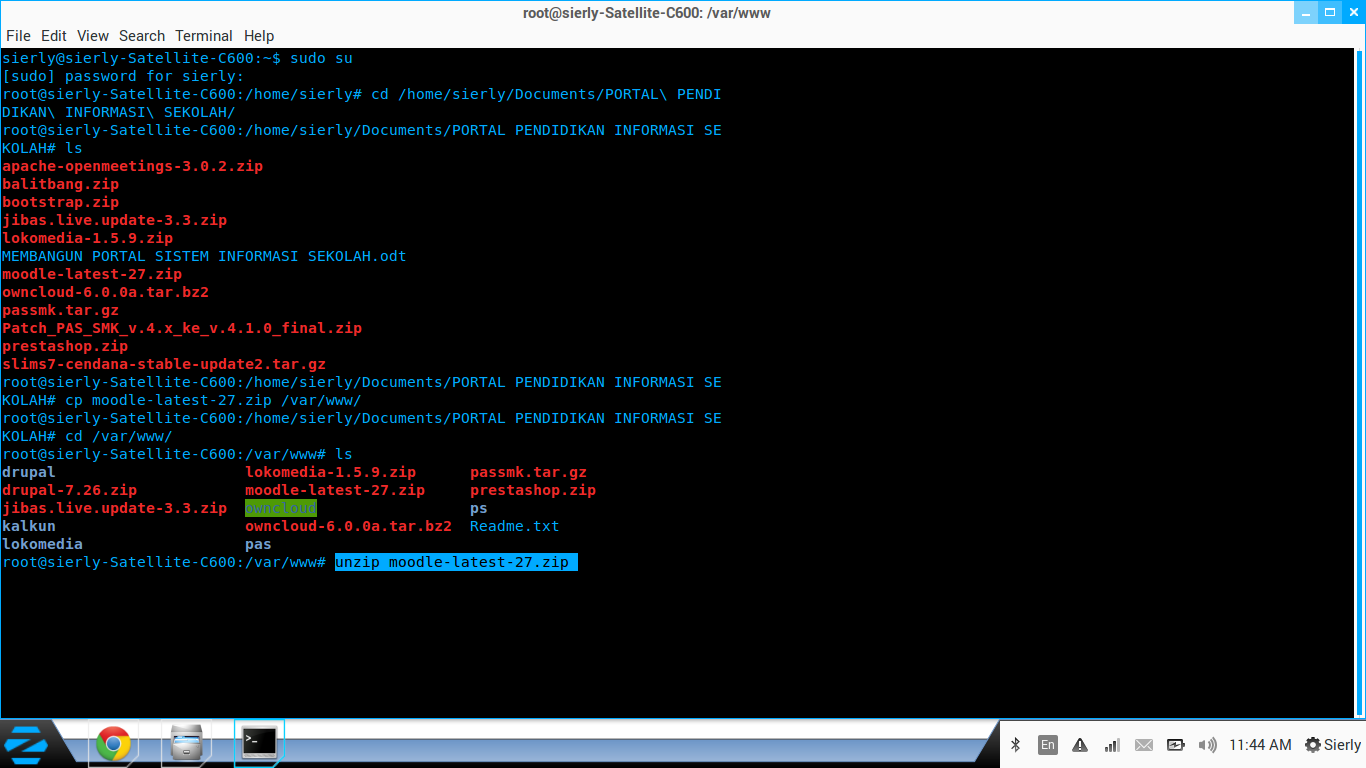The height and width of the screenshot is (768, 1366).
Task: Click slims7-cendana-stable-update2.tar.gz text
Action: coord(164,364)
